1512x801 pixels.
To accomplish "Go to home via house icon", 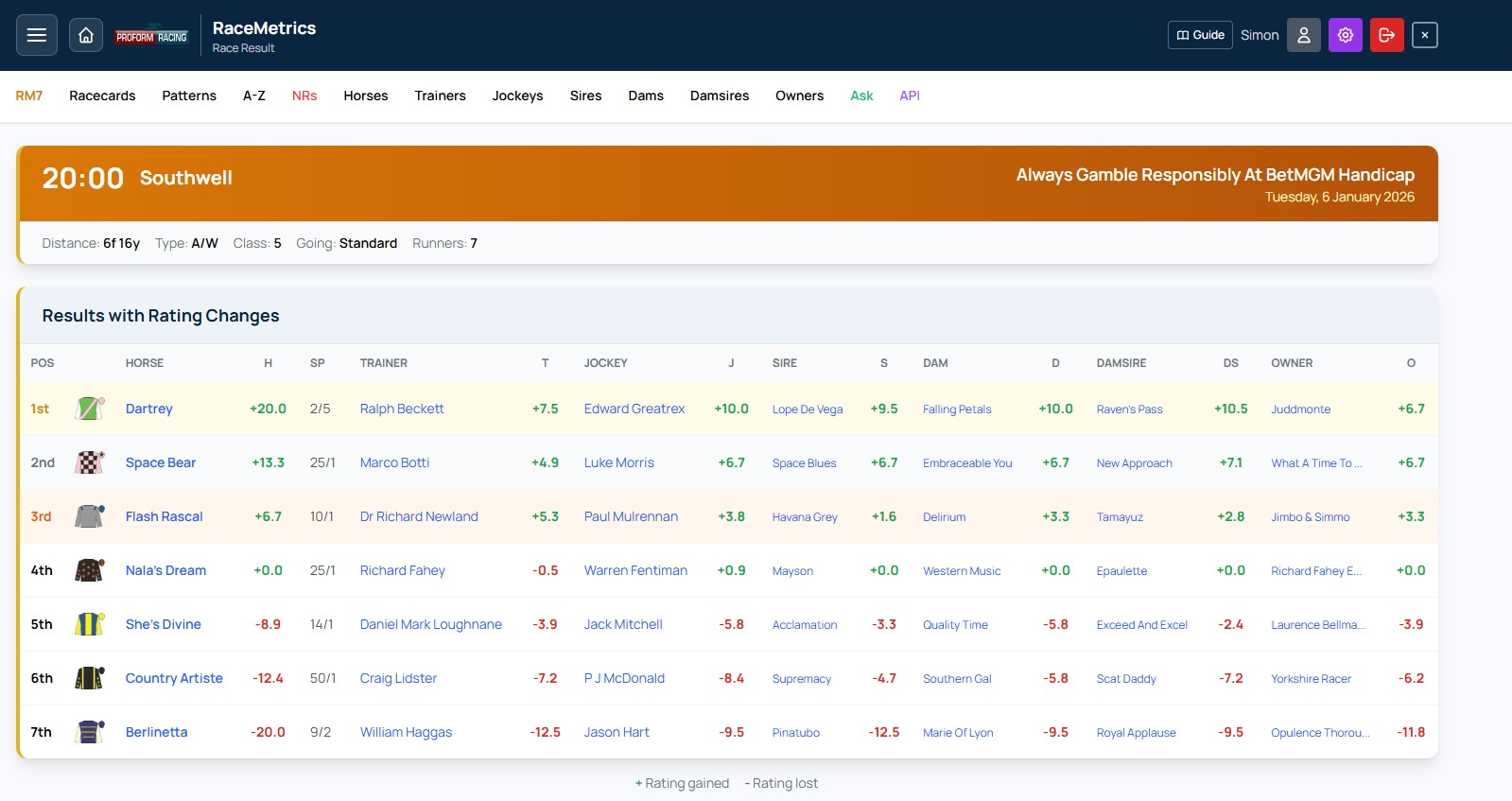I will 86,35.
